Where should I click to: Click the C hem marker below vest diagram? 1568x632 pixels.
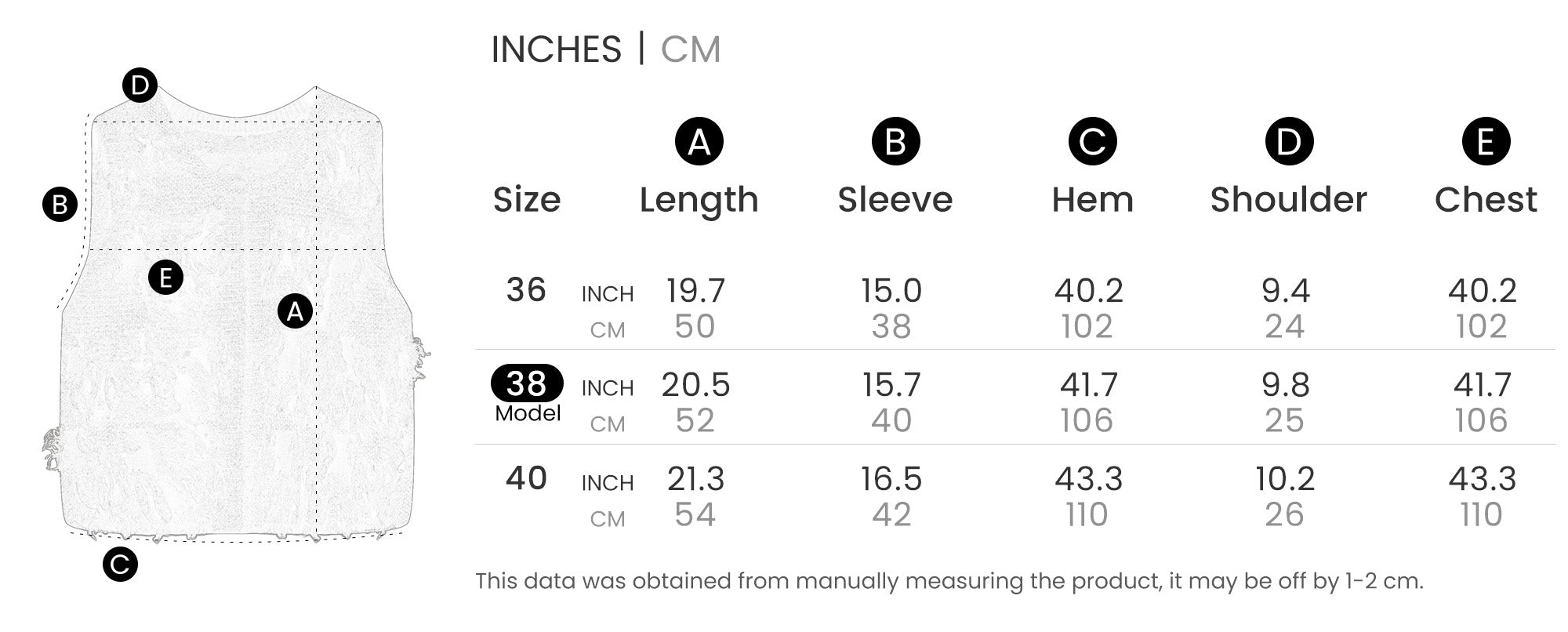point(120,564)
